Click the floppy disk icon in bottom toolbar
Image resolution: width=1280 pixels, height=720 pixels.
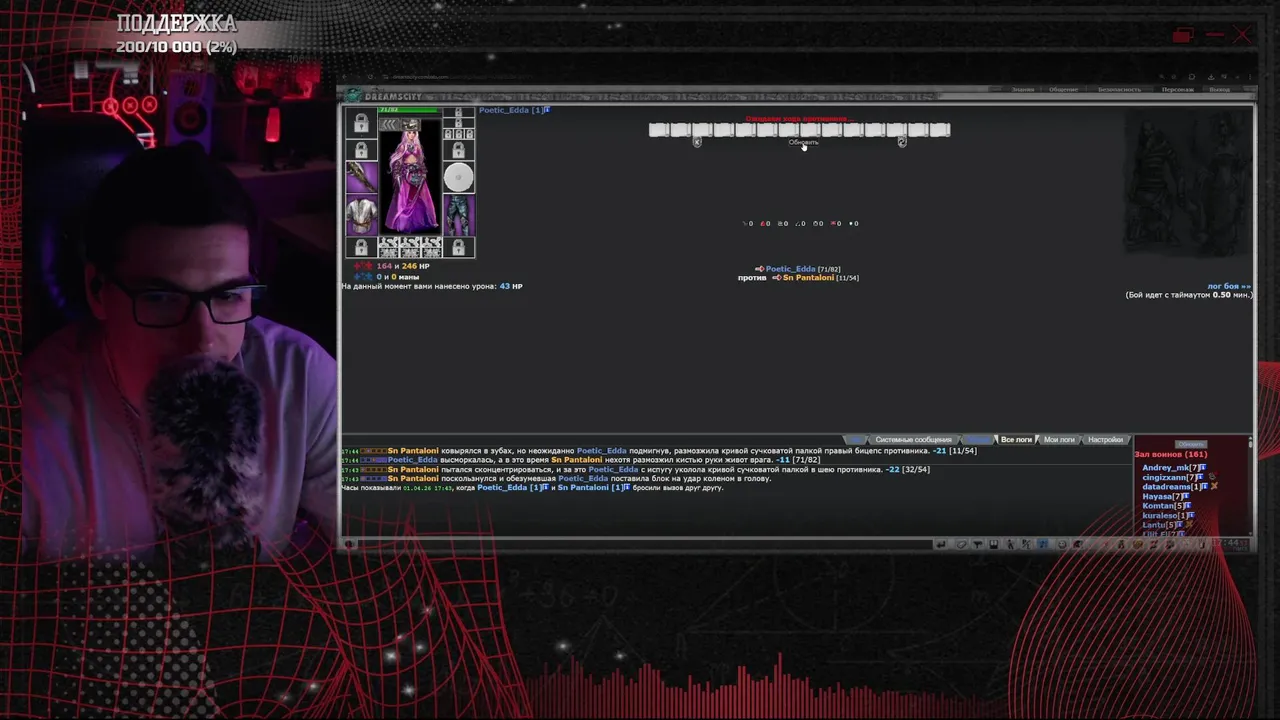[x=994, y=544]
